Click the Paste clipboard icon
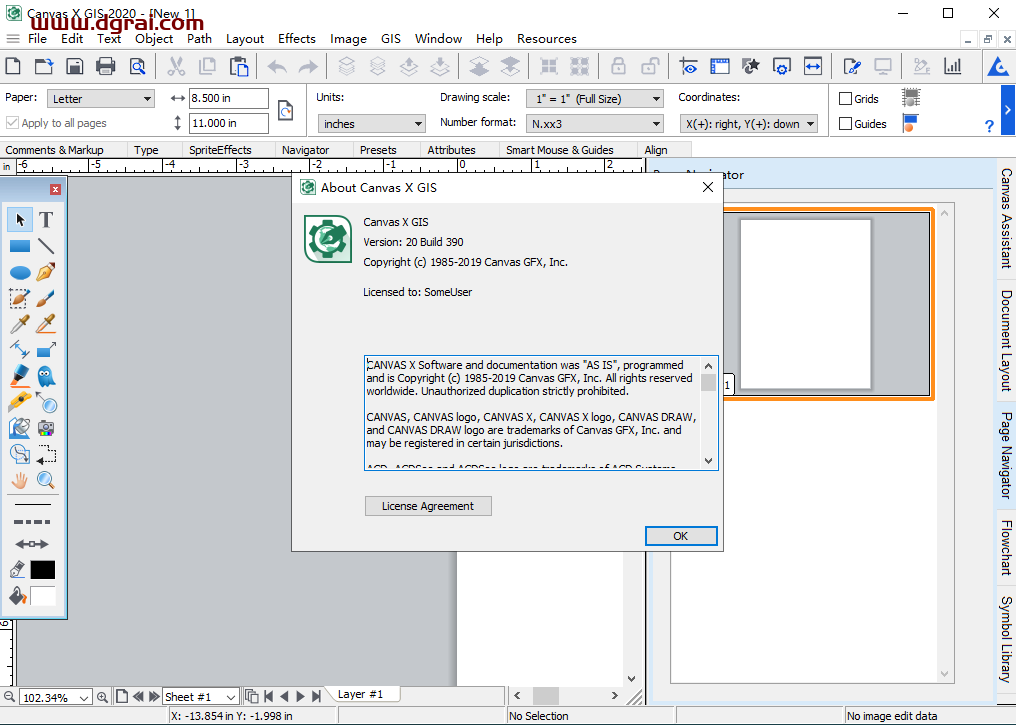Viewport: 1016px width, 725px height. 239,66
